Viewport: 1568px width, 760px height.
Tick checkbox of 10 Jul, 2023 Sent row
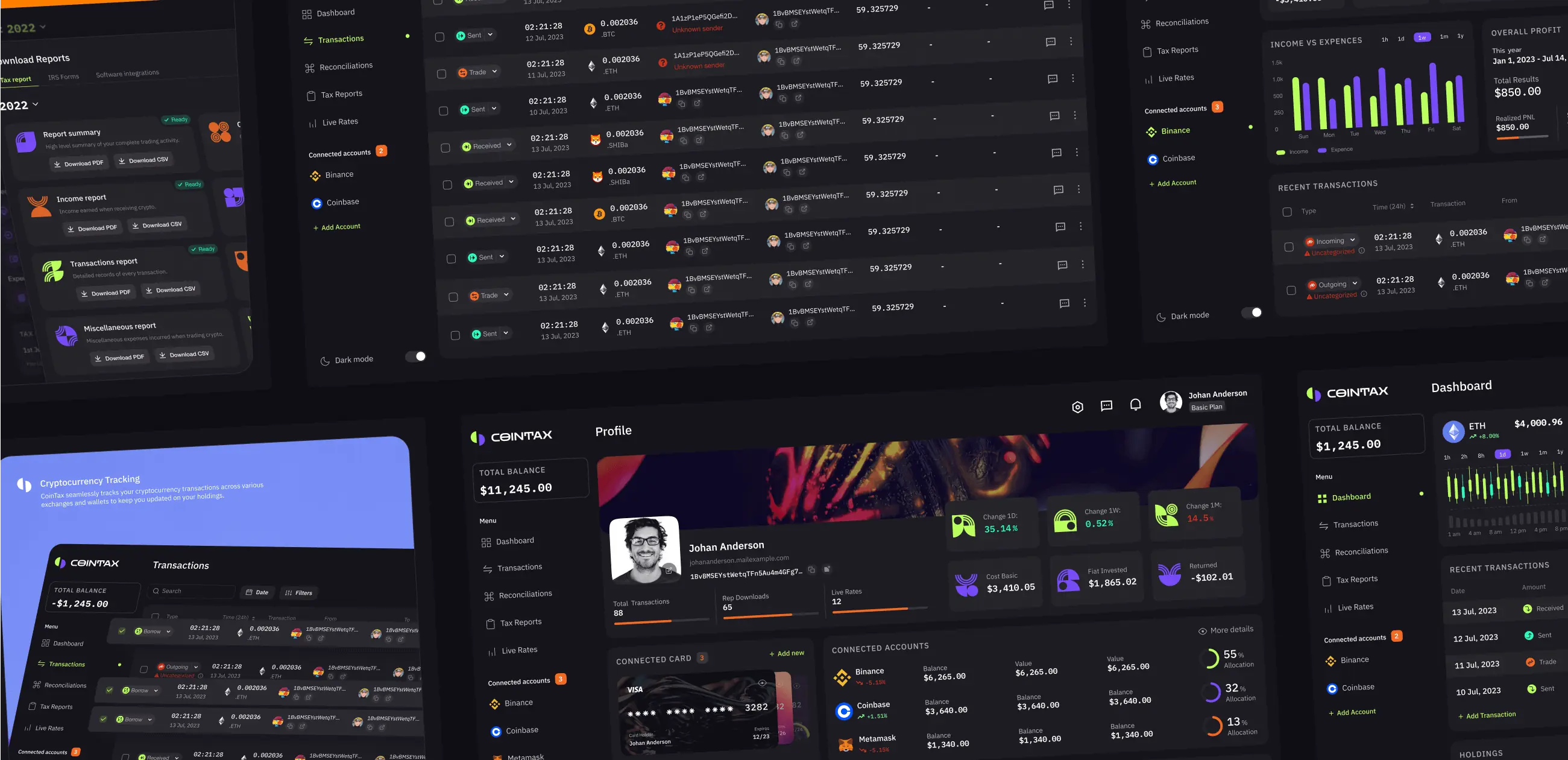443,111
